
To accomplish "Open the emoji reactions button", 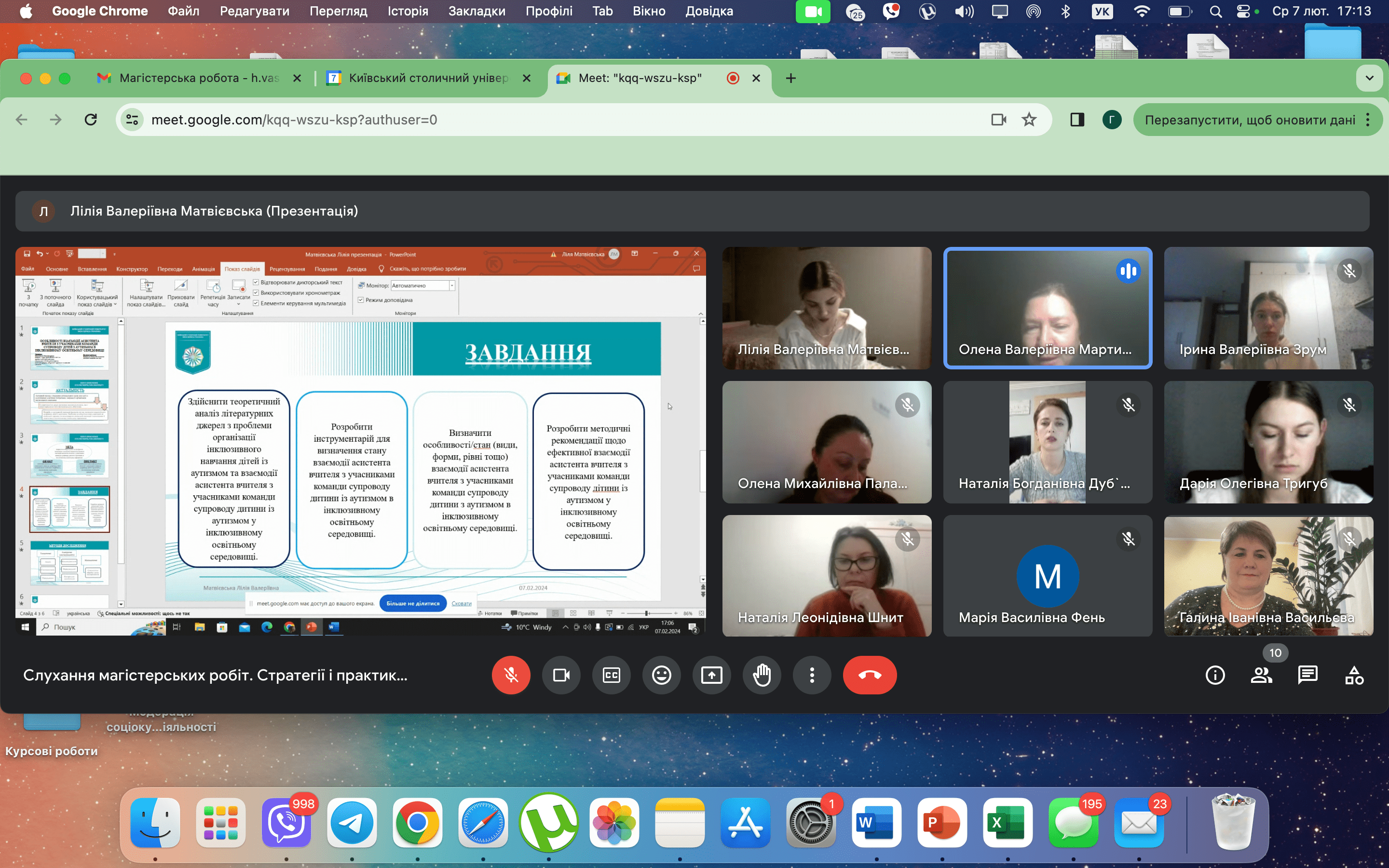I will 661,675.
